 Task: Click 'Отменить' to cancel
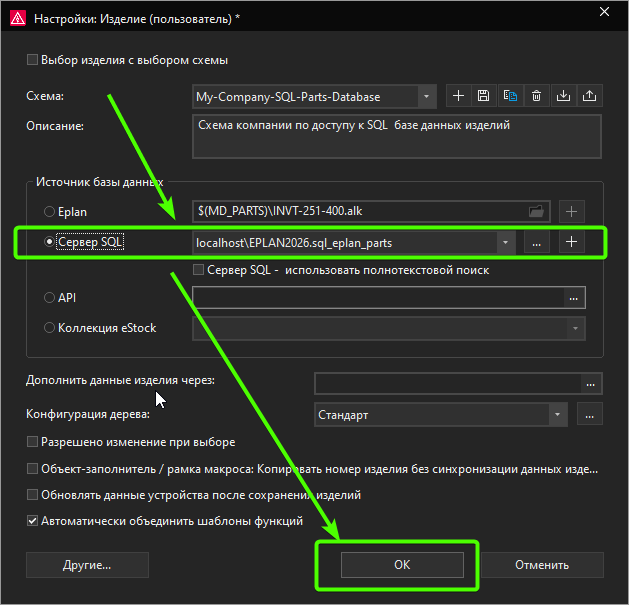(x=542, y=565)
